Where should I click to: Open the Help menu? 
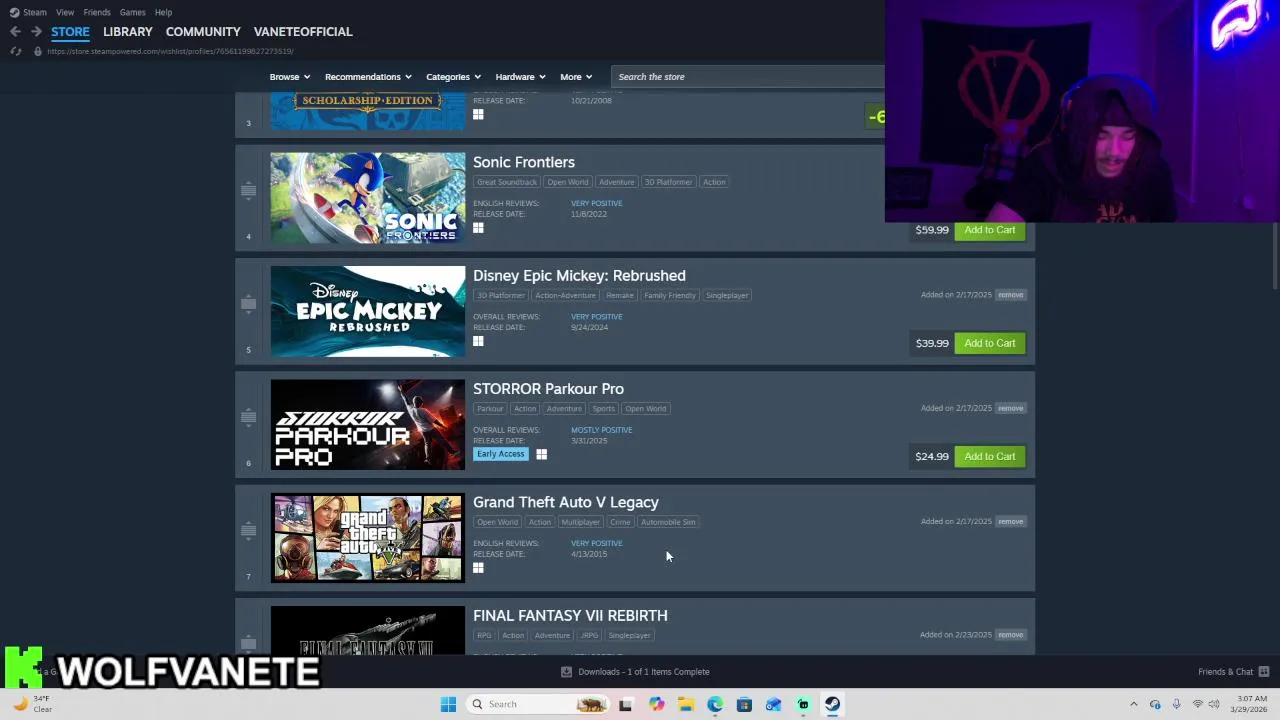coord(163,12)
